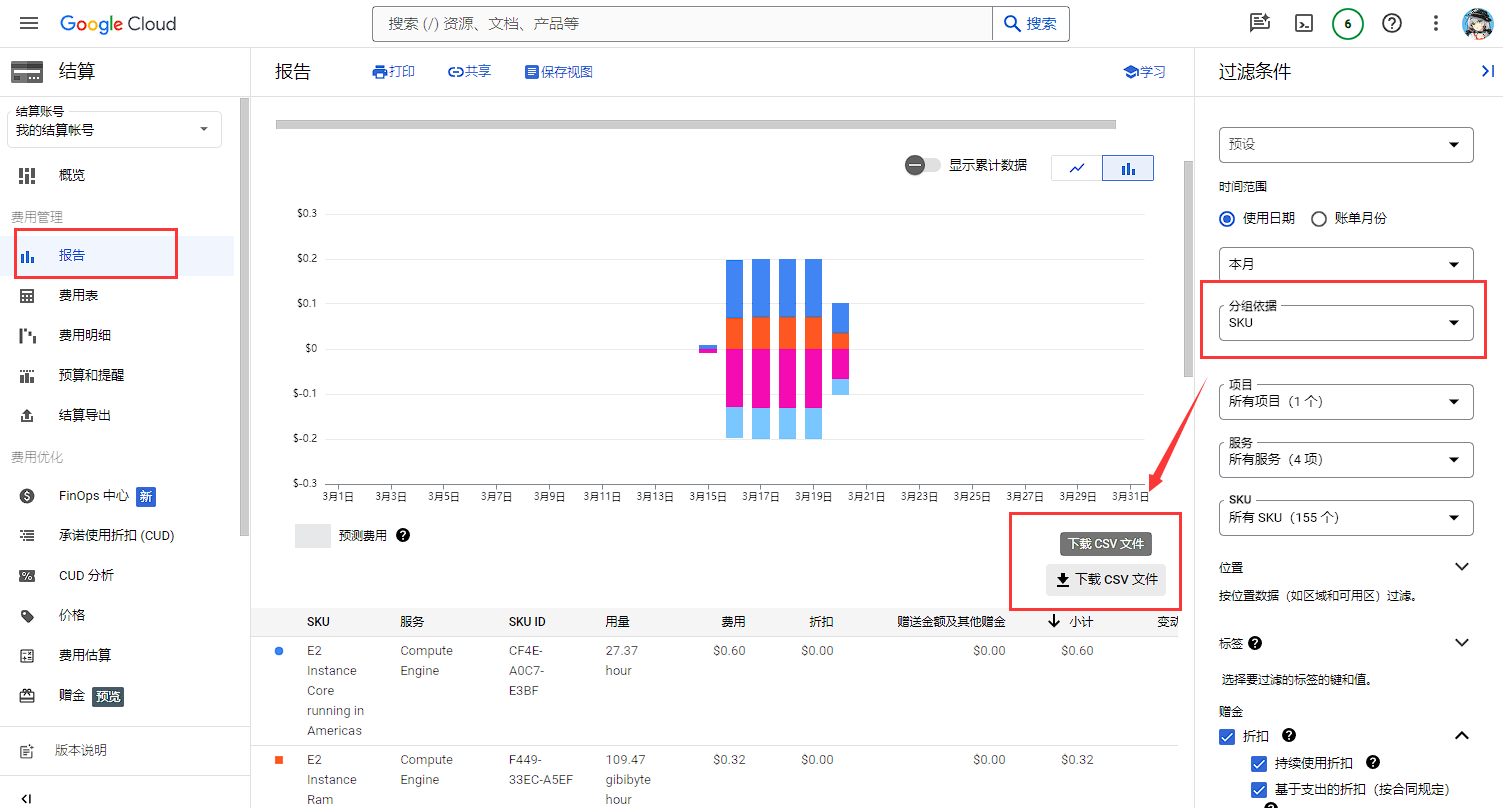Open the SKU 所有 SKU (155 个) dropdown
The height and width of the screenshot is (808, 1503).
click(x=1346, y=517)
